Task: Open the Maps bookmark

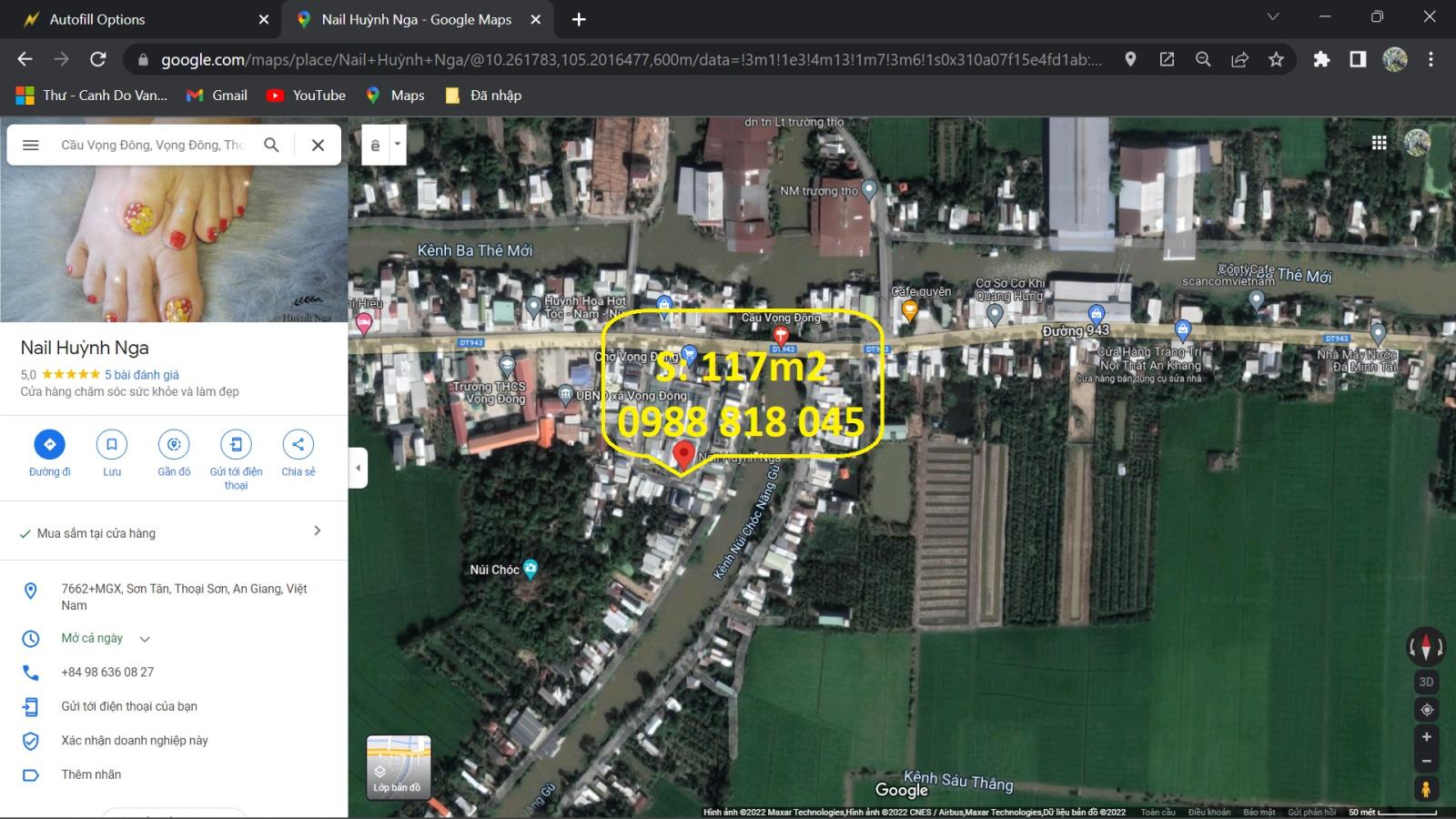Action: pyautogui.click(x=395, y=96)
